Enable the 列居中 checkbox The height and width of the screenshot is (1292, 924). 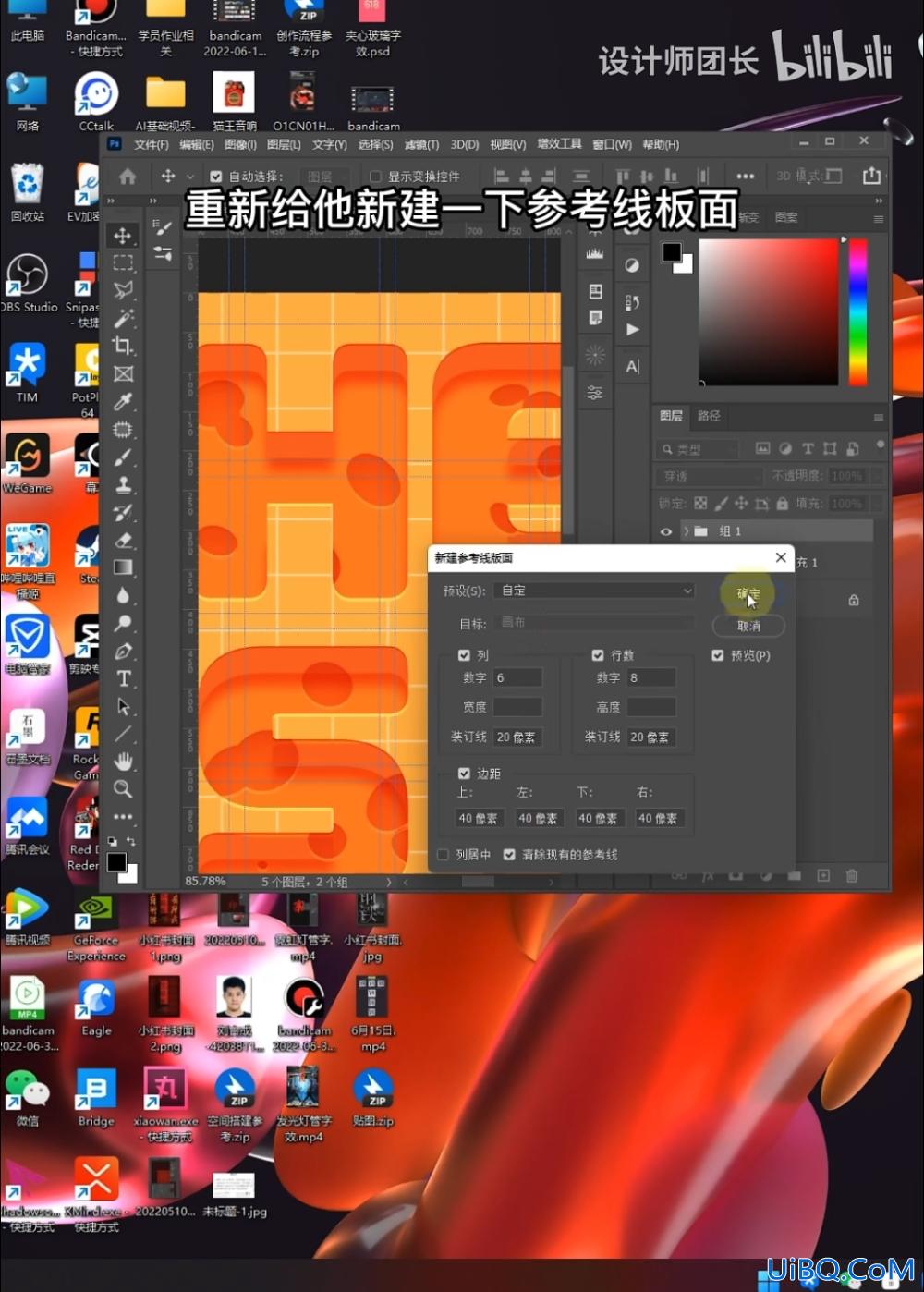point(443,855)
